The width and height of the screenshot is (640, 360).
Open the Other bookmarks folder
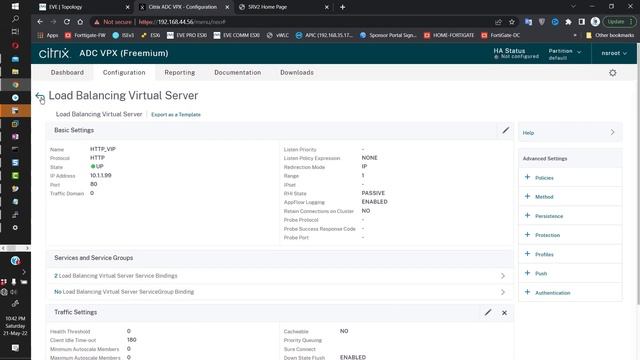coord(610,36)
